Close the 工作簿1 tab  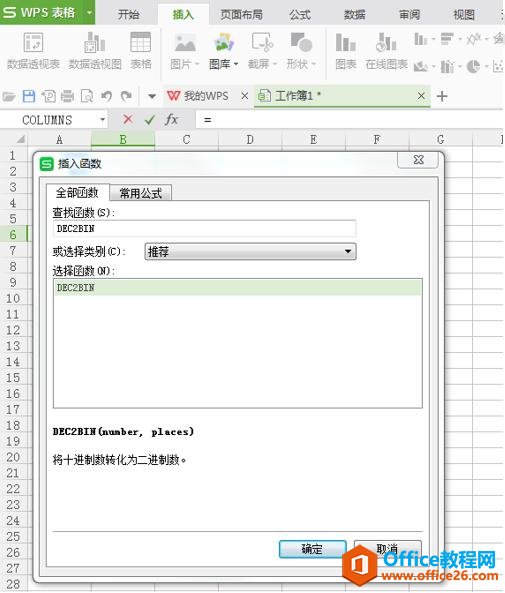click(x=421, y=96)
